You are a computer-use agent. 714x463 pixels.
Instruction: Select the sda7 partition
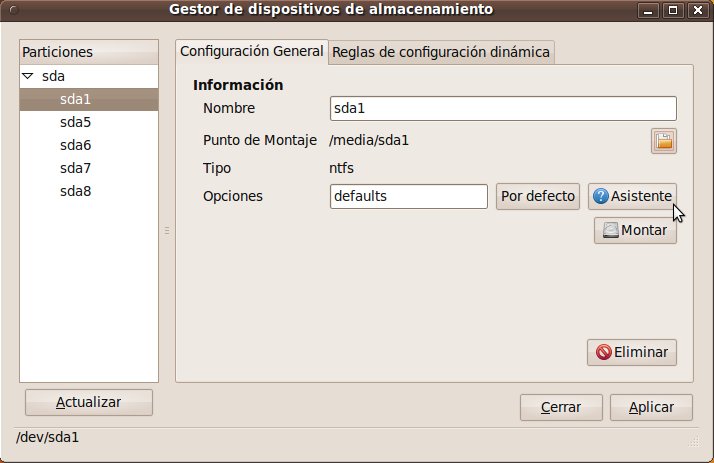click(89, 168)
